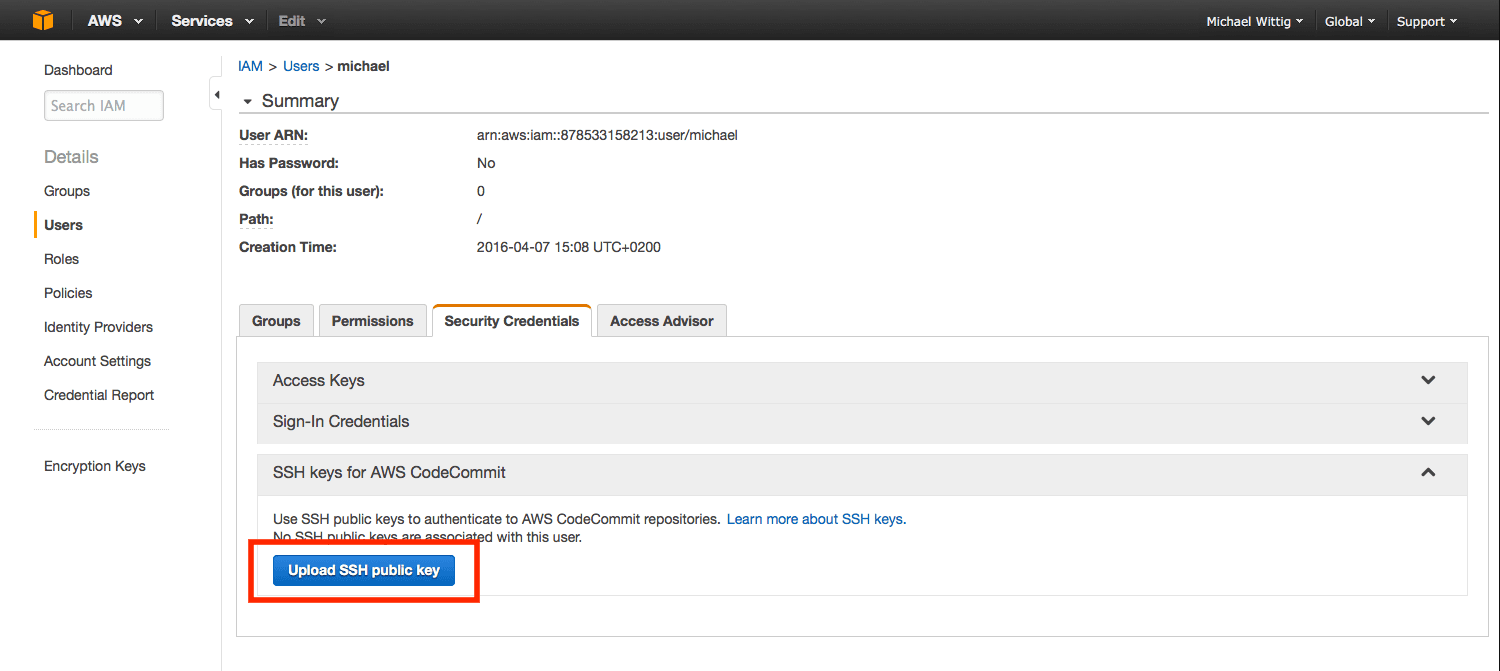1500x671 pixels.
Task: Switch to the Permissions tab
Action: click(372, 321)
